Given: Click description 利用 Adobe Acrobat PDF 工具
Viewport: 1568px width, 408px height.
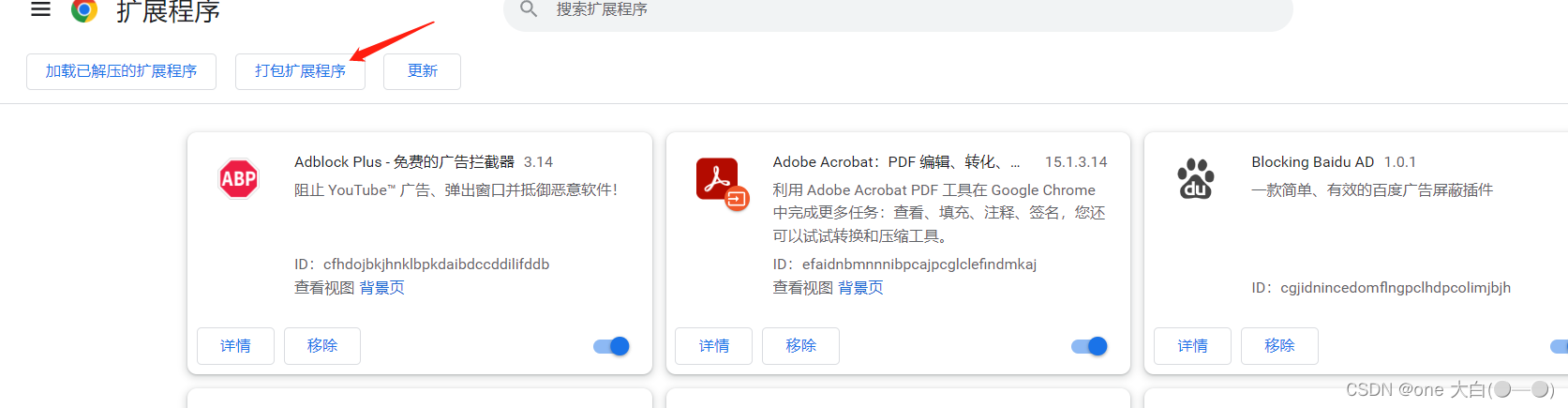Looking at the screenshot, I should click(x=938, y=213).
